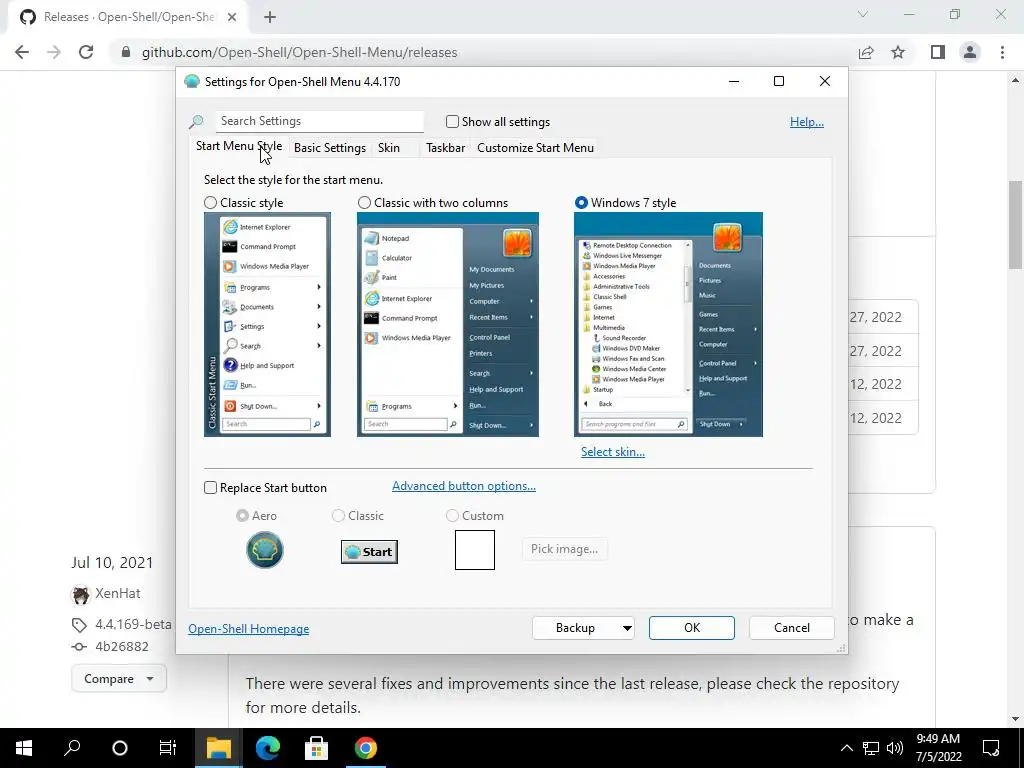Focus the Search Settings field
This screenshot has width=1024, height=768.
[319, 121]
